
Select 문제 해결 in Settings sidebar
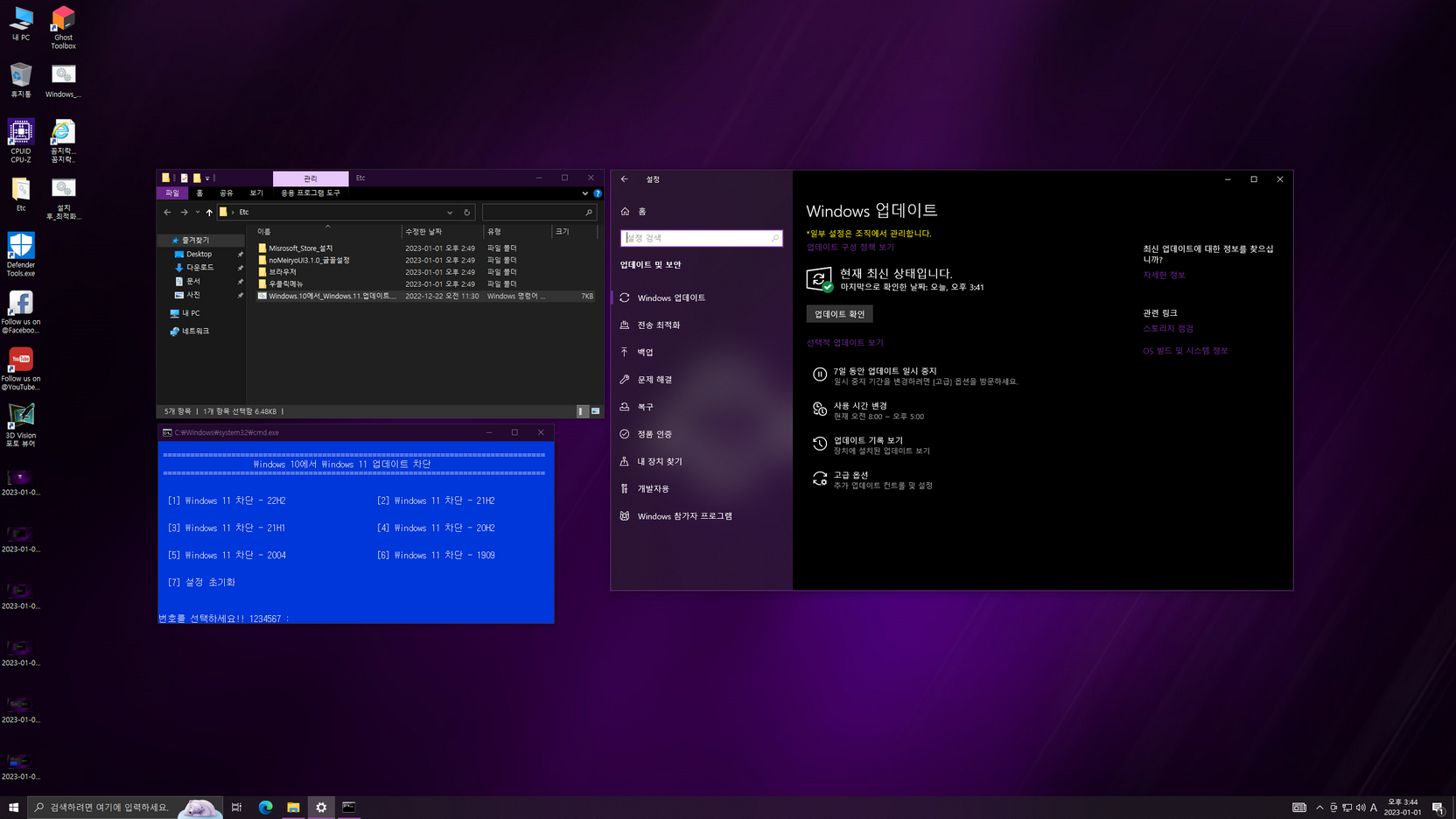pyautogui.click(x=702, y=380)
